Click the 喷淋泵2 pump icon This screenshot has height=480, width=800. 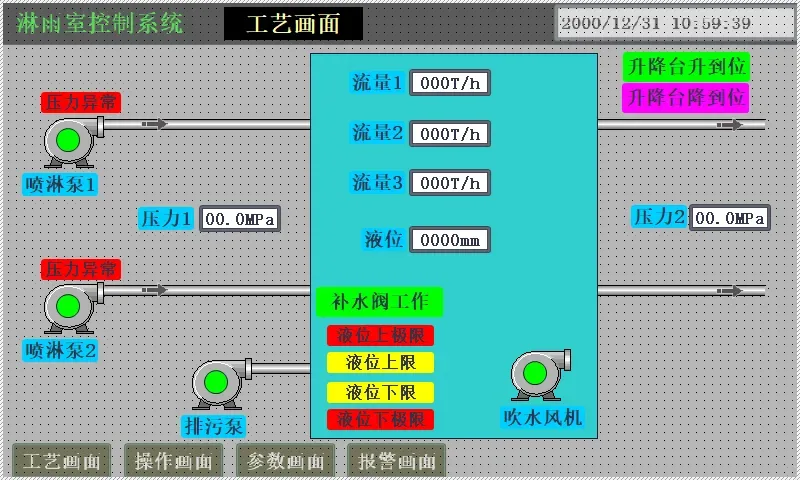pyautogui.click(x=73, y=308)
